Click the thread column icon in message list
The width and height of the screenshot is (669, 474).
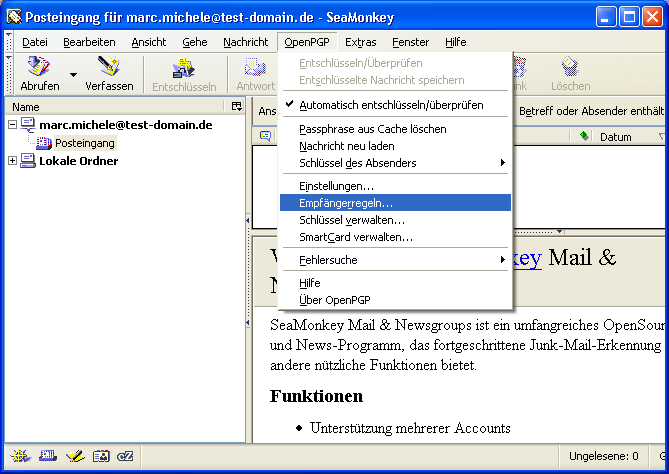tap(265, 137)
